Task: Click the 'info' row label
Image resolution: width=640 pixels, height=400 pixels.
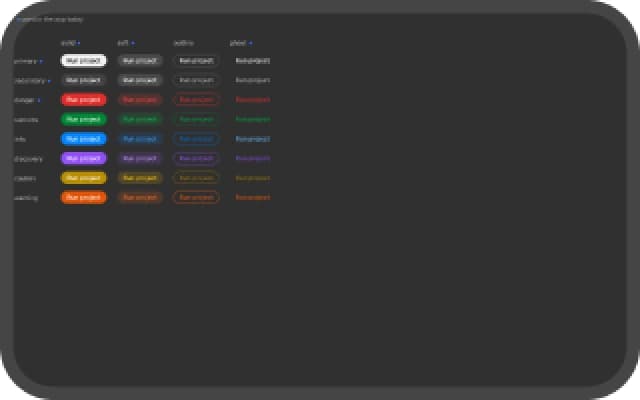Action: click(20, 139)
